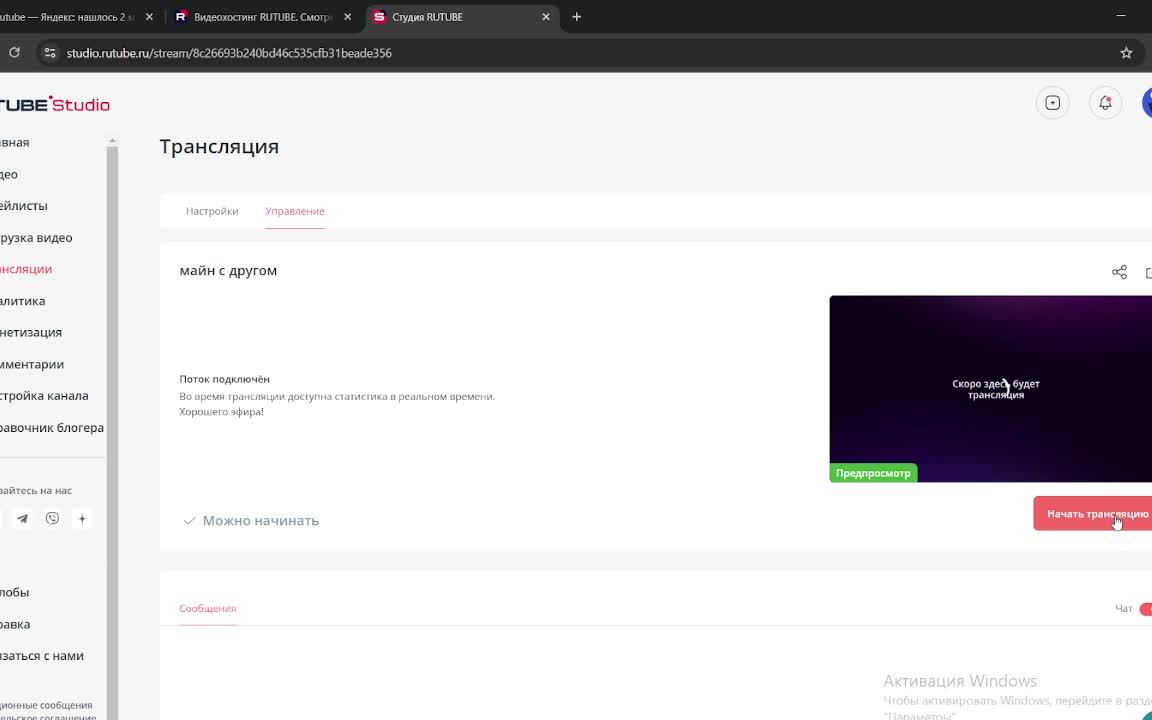
Task: Close the Яндекс search tab
Action: point(149,17)
